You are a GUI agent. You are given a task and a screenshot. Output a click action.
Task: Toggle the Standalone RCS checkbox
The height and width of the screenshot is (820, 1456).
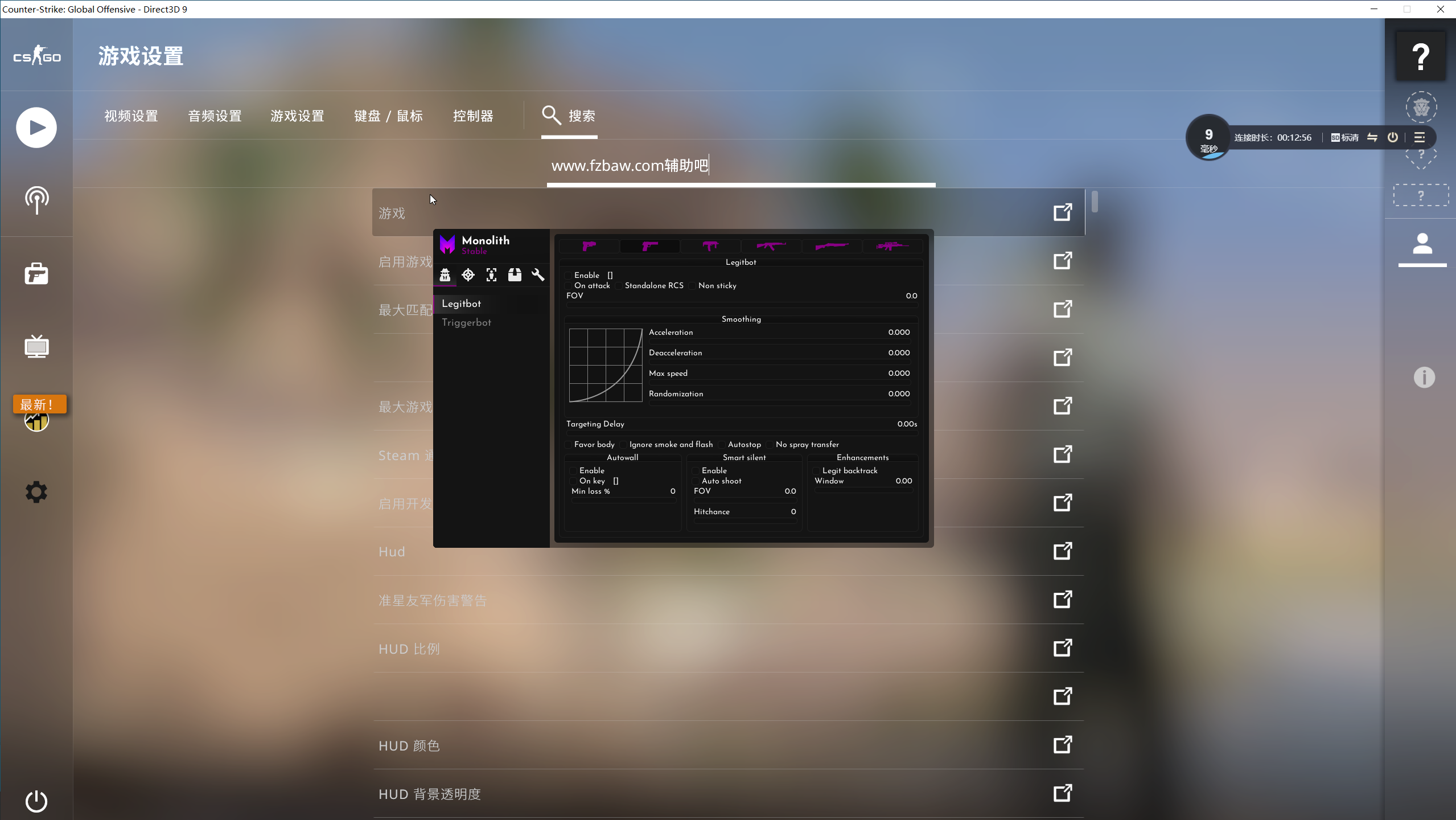(619, 286)
